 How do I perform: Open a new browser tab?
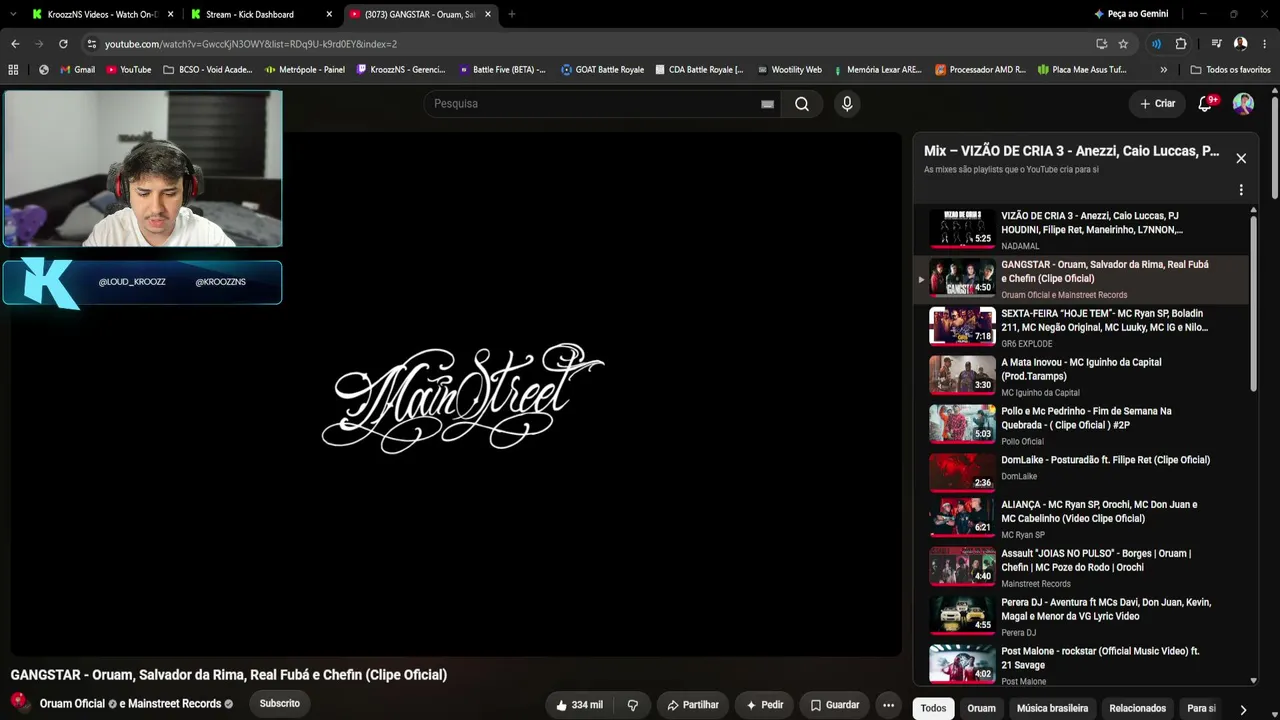[x=512, y=14]
